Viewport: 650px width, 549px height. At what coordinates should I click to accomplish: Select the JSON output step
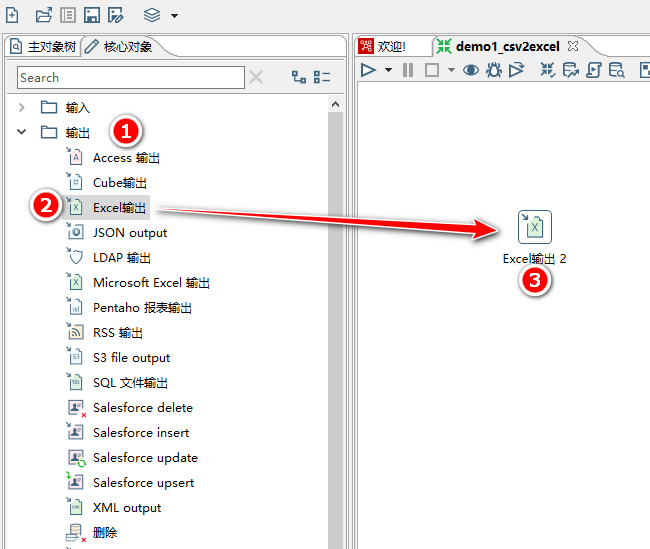point(130,233)
